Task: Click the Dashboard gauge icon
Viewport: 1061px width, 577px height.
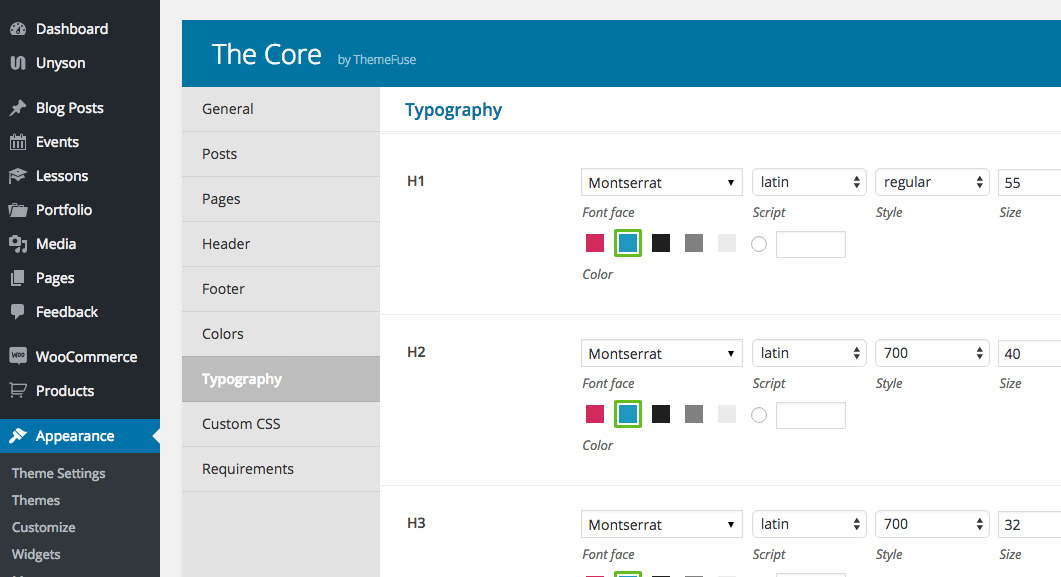Action: 18,29
